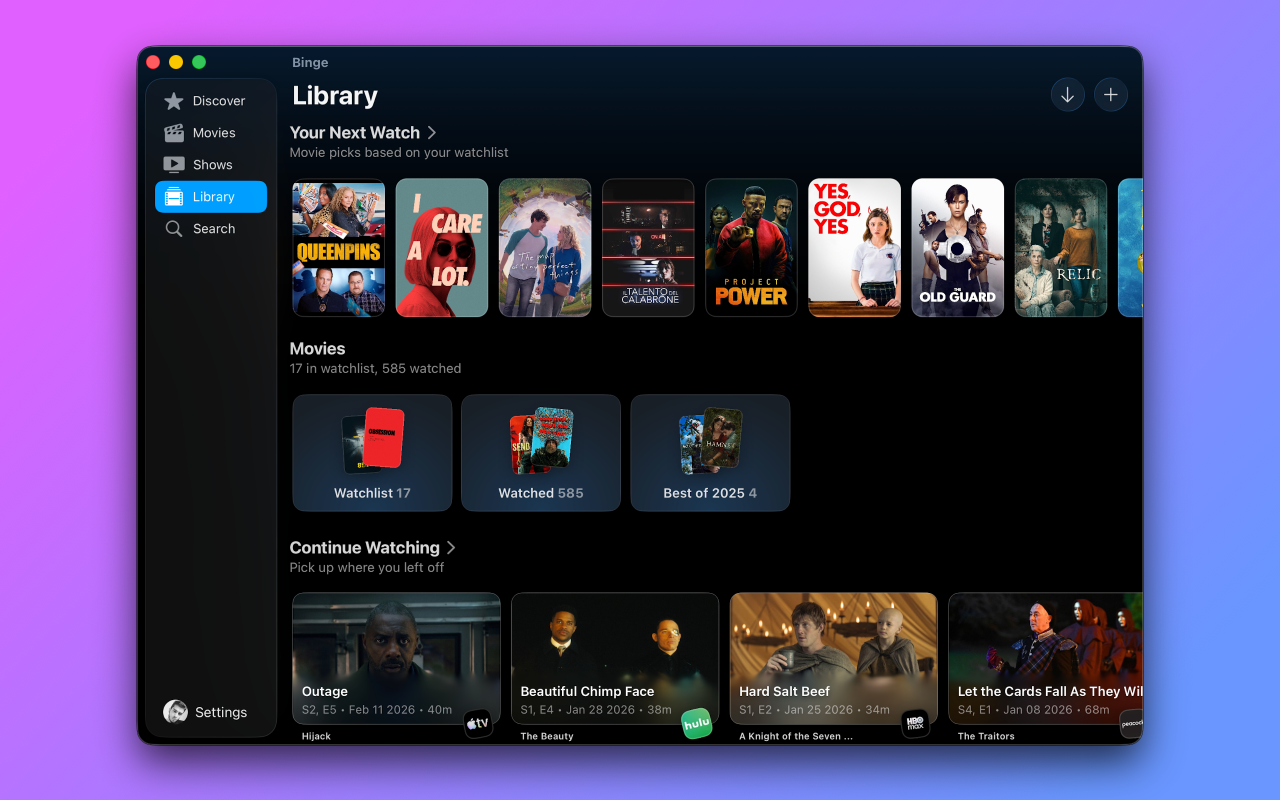This screenshot has width=1280, height=800.
Task: Click The Beauty show title
Action: (547, 736)
